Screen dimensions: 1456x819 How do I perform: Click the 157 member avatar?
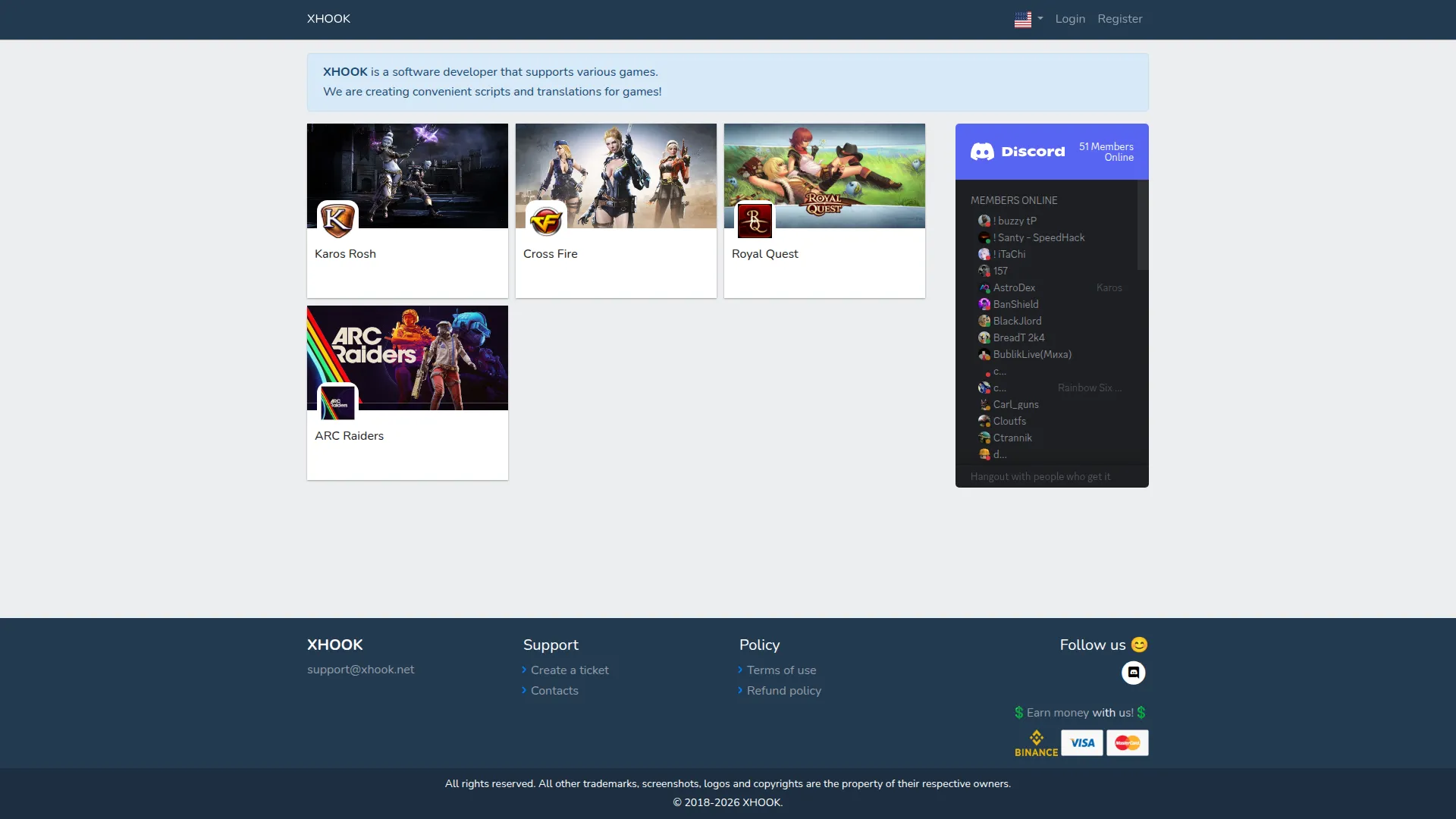984,271
